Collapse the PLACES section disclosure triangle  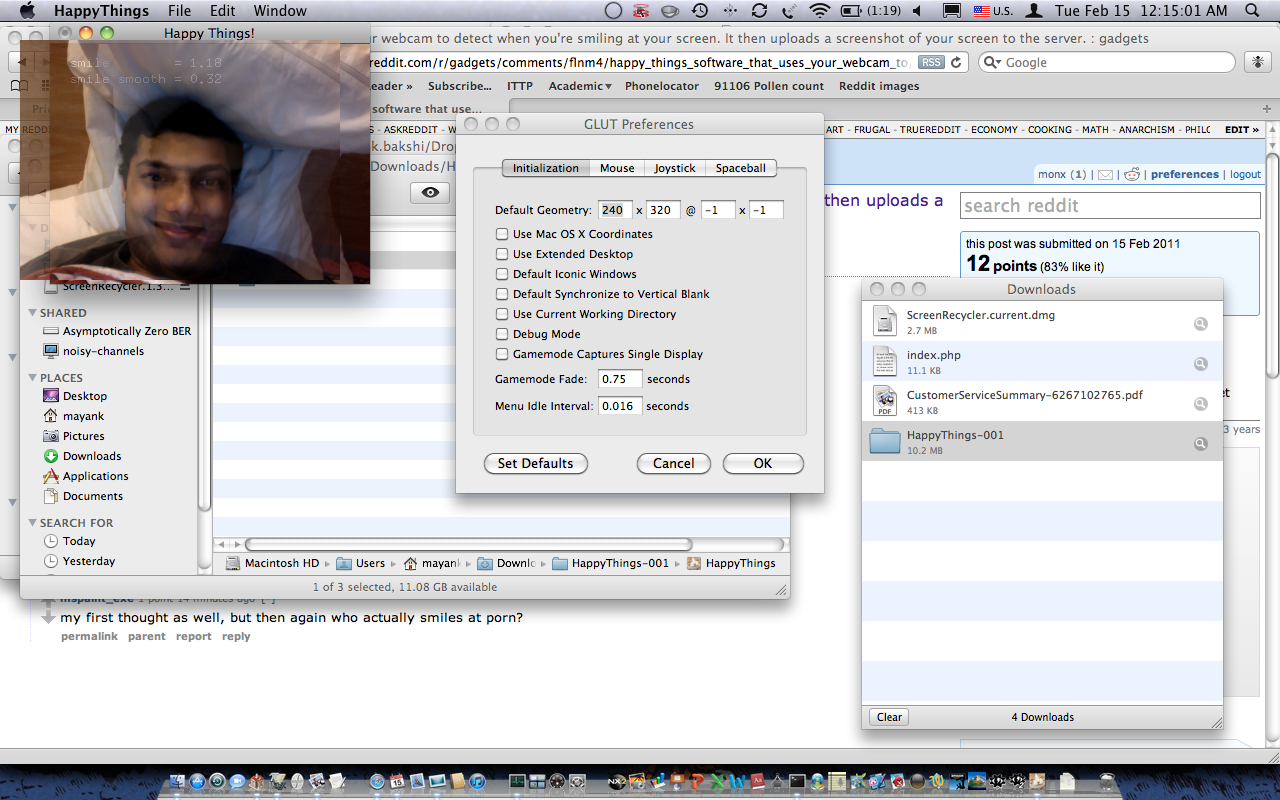[32, 378]
